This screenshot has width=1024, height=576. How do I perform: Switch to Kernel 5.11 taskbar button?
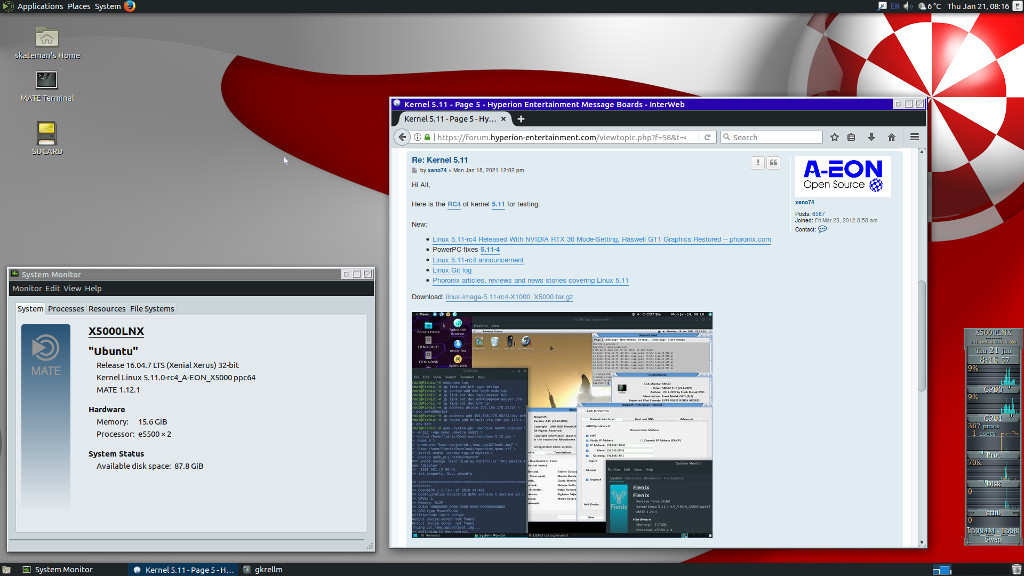183,570
